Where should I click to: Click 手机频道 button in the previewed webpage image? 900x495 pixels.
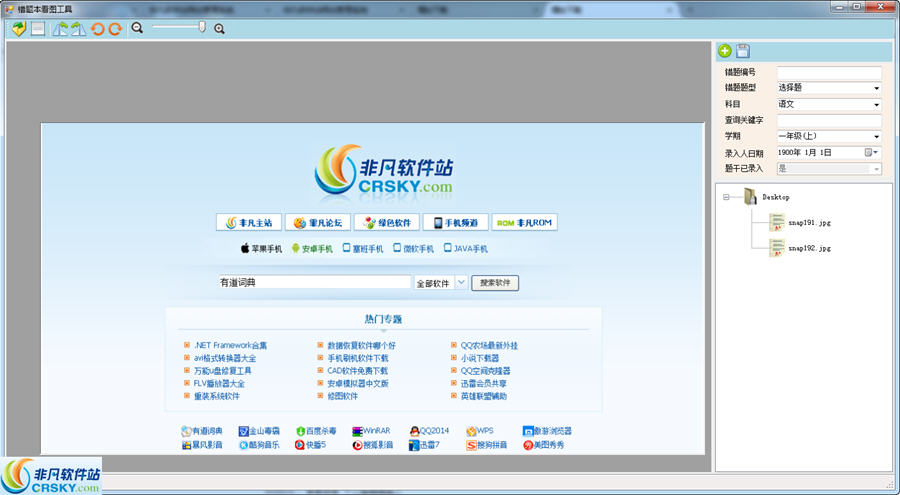point(455,223)
